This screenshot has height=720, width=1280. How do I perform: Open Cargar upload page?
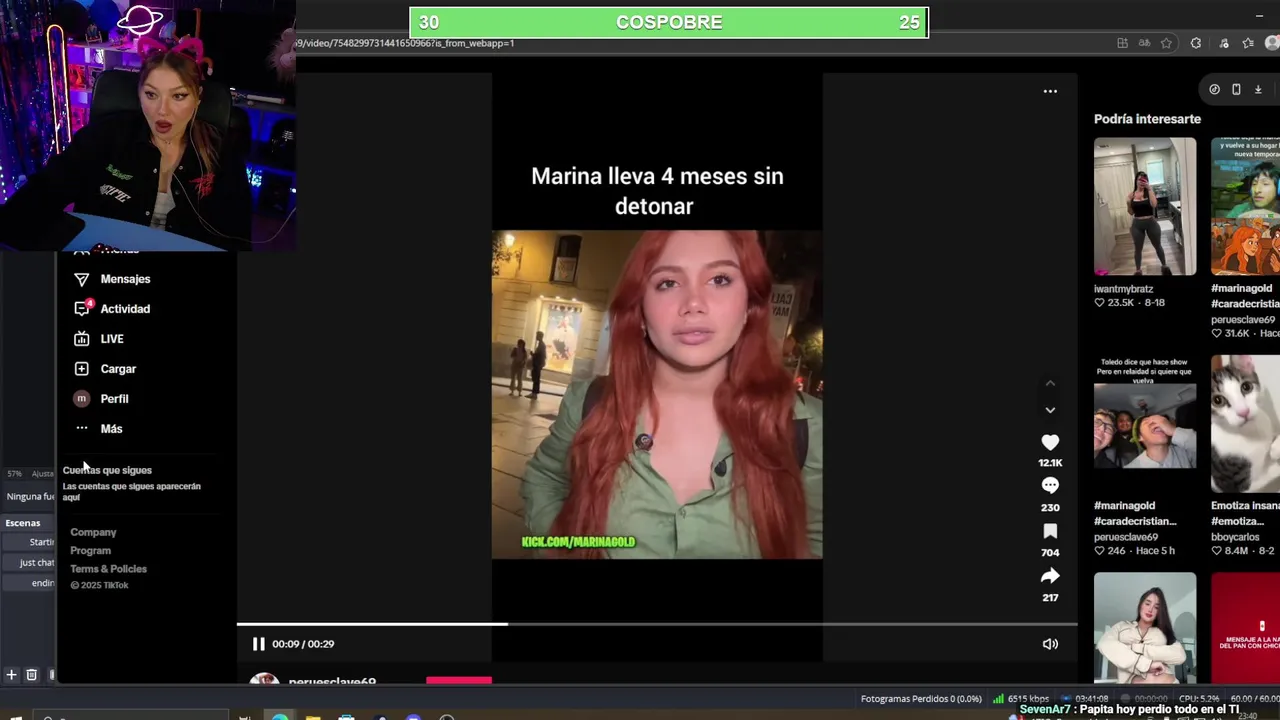118,369
